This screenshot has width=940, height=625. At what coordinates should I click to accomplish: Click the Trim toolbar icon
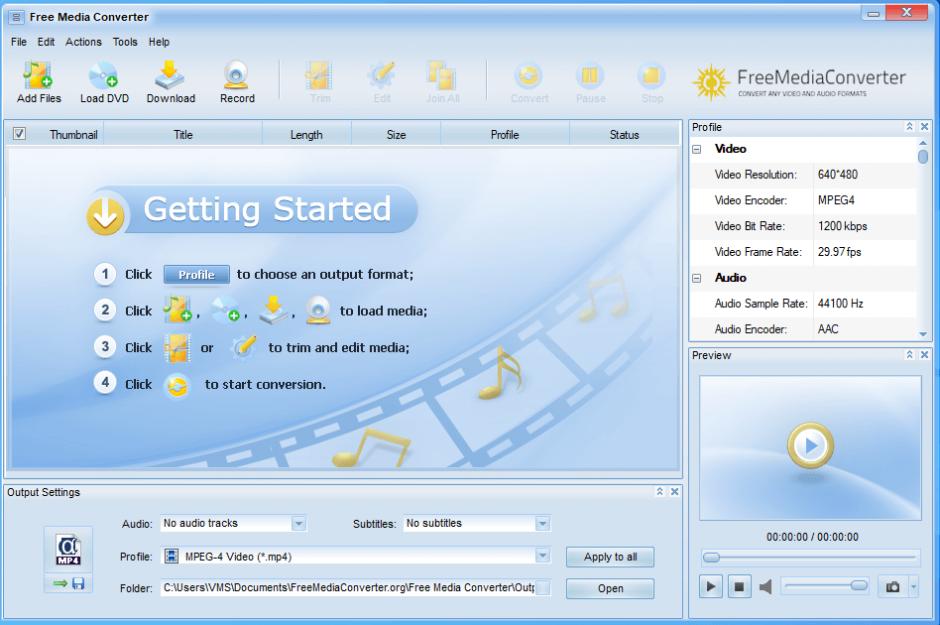click(319, 76)
